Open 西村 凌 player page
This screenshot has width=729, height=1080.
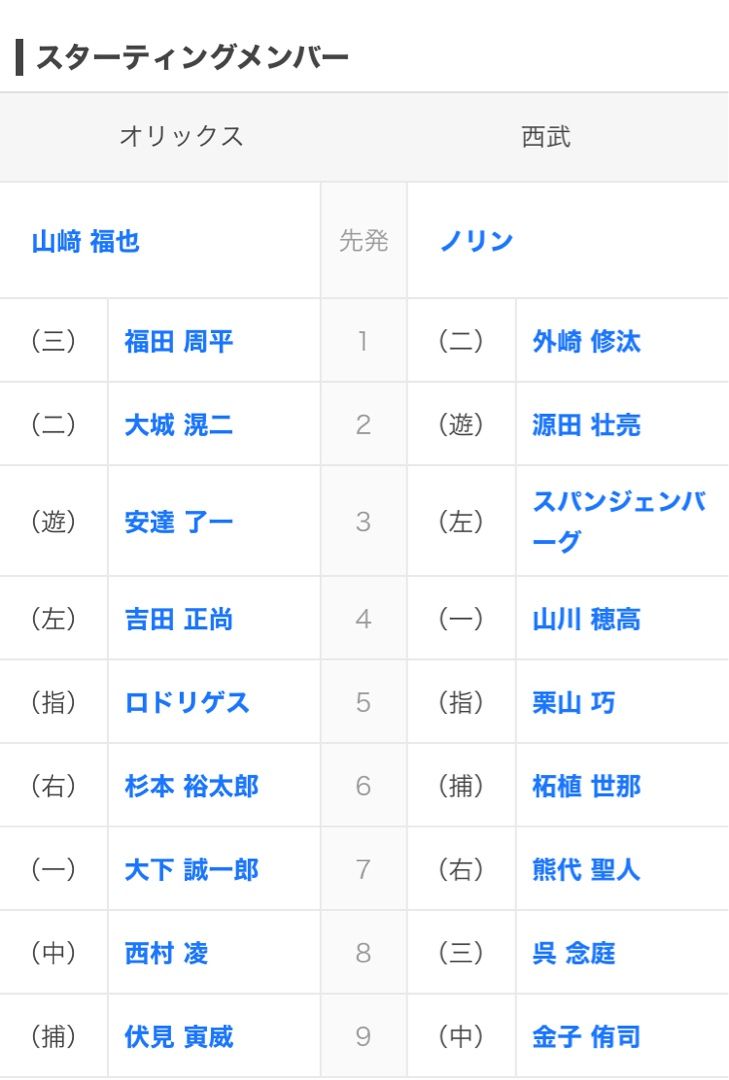point(166,953)
